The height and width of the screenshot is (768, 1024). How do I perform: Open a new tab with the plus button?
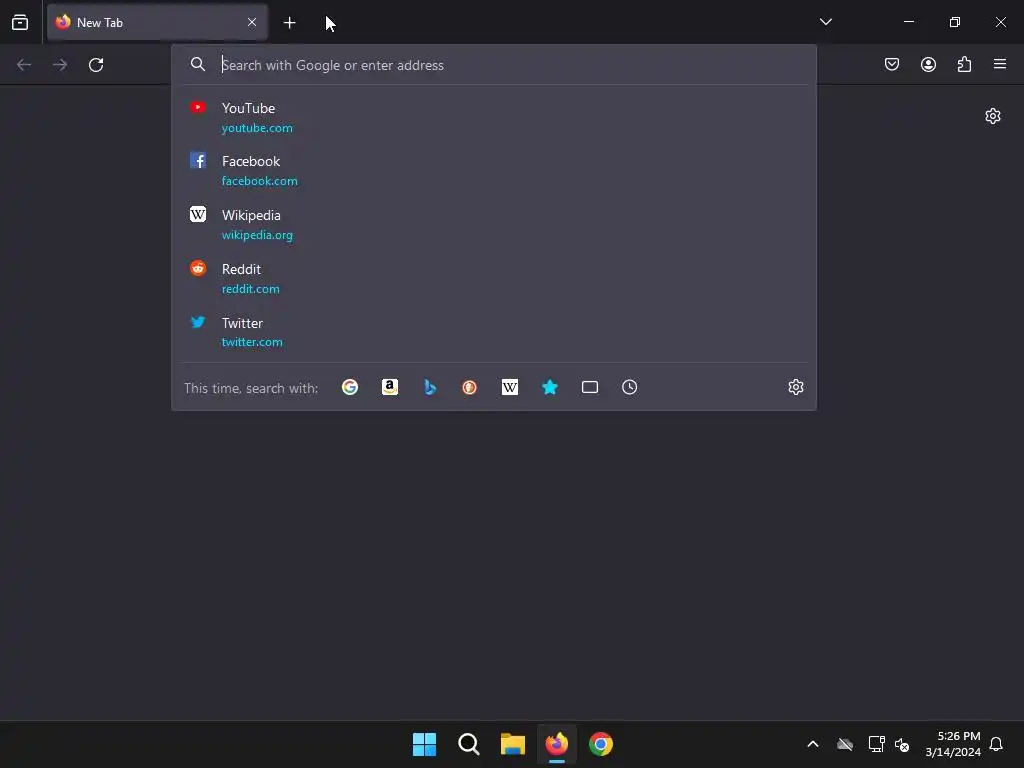(x=289, y=23)
